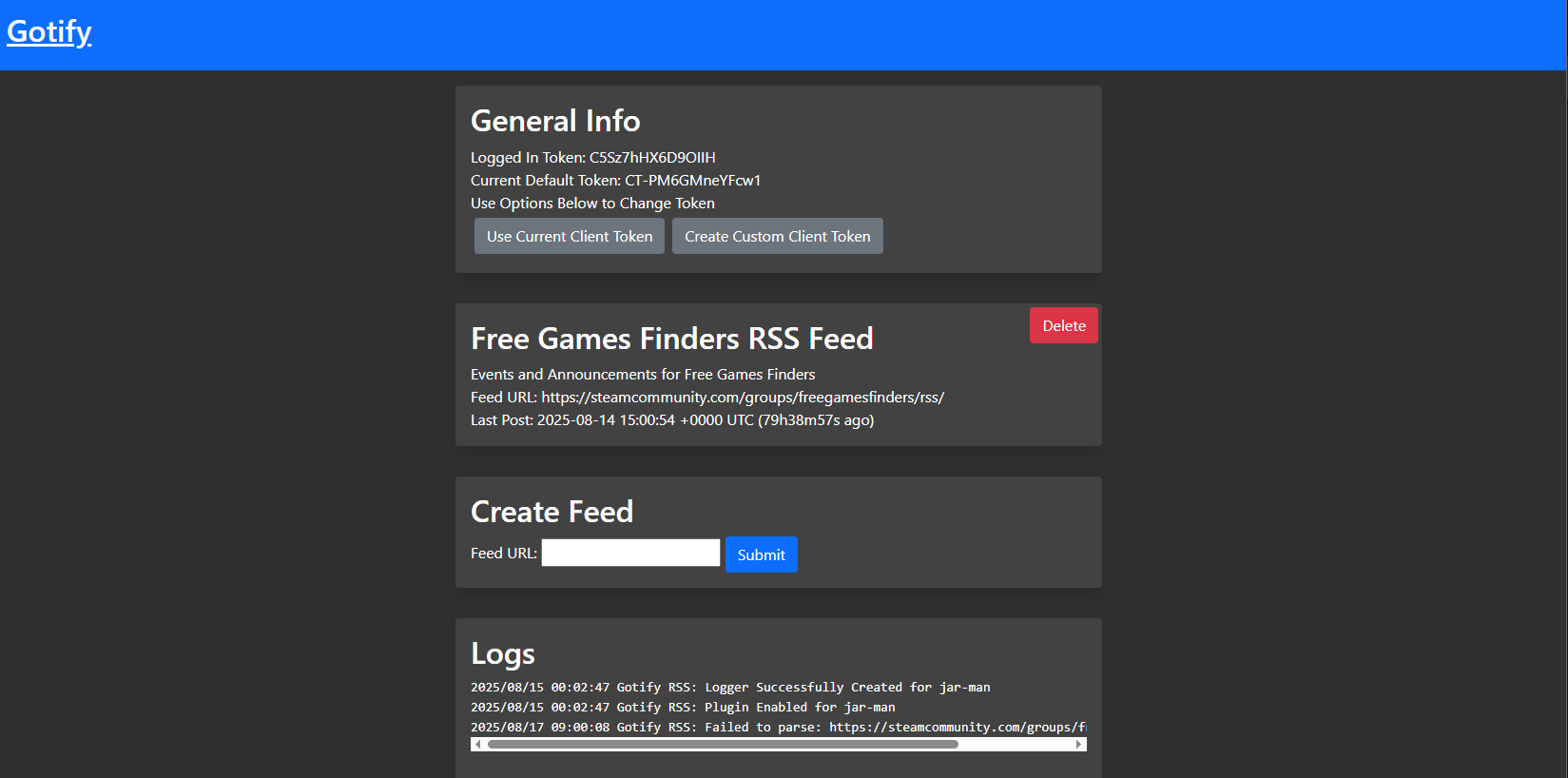
Task: Click the Logs heading
Action: [503, 653]
